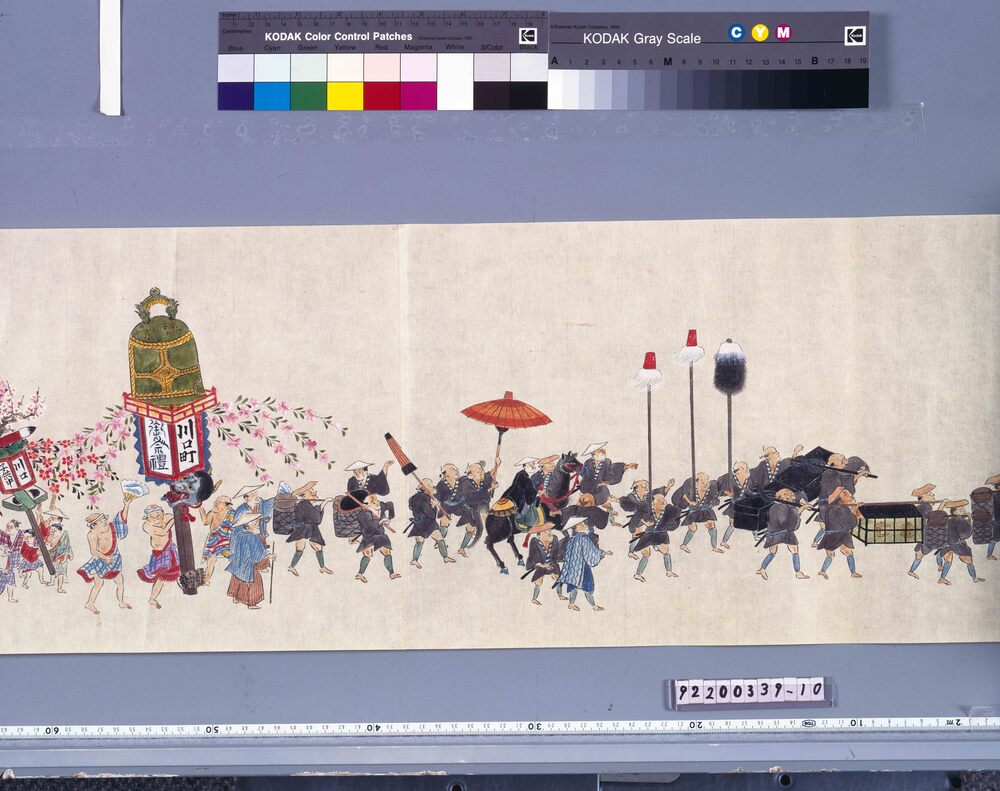1000x791 pixels.
Task: Click the cyan patch on the color chart
Action: 272,96
